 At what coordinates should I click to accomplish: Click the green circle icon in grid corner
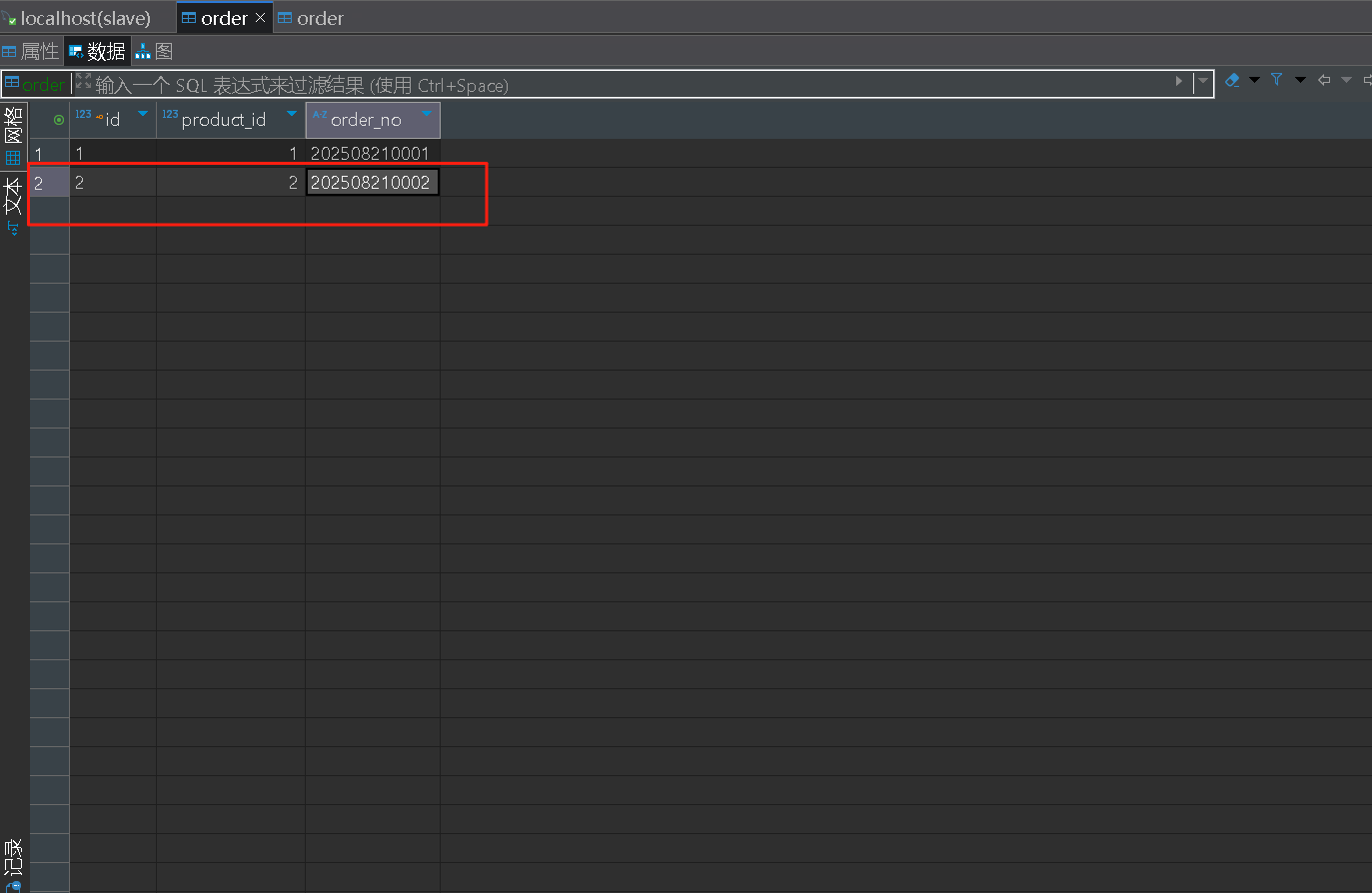tap(59, 120)
